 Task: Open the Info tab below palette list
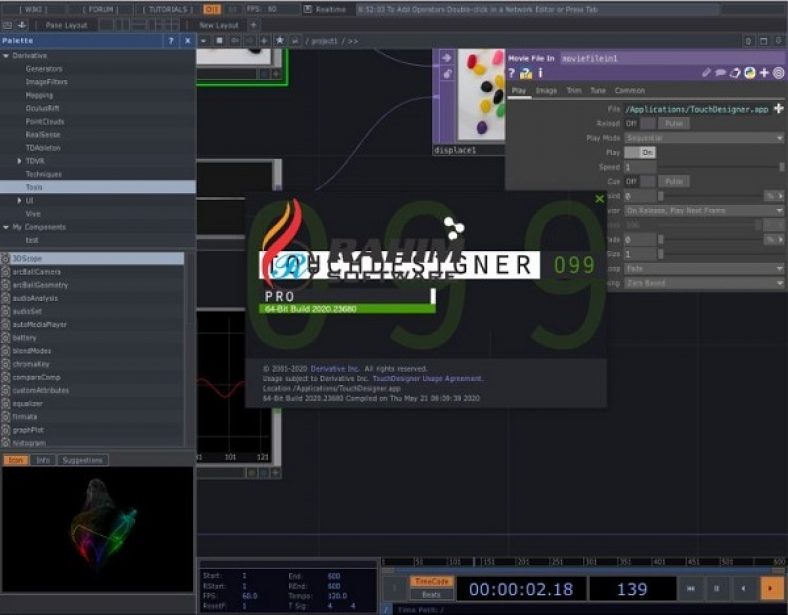43,460
